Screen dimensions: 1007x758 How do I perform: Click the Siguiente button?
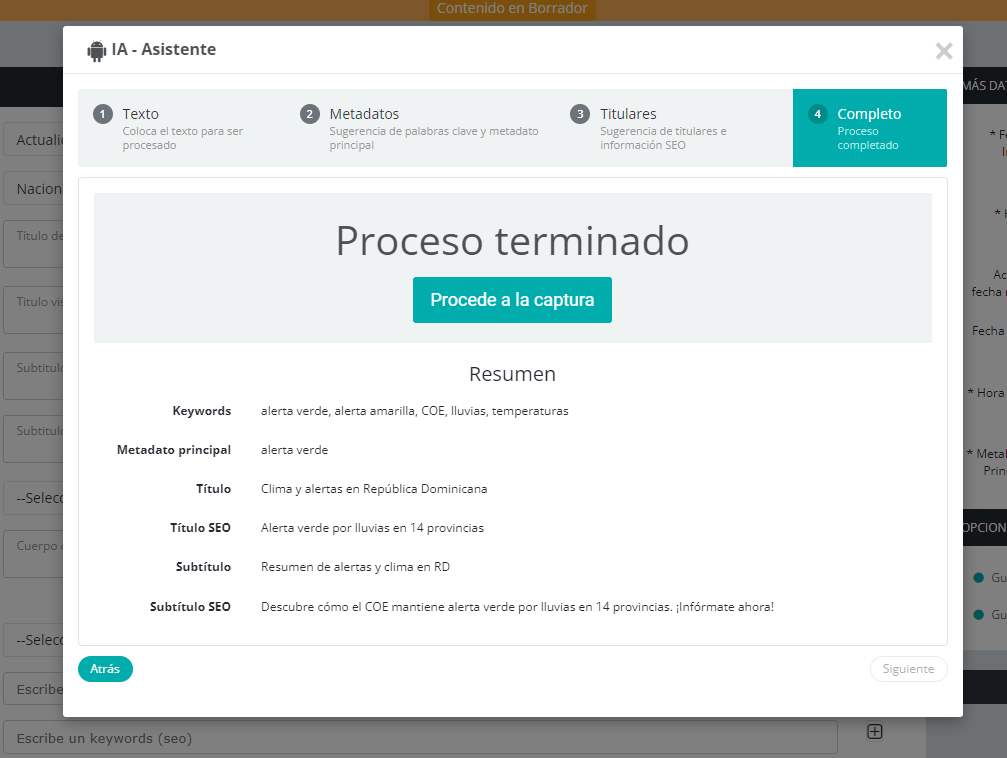tap(908, 669)
